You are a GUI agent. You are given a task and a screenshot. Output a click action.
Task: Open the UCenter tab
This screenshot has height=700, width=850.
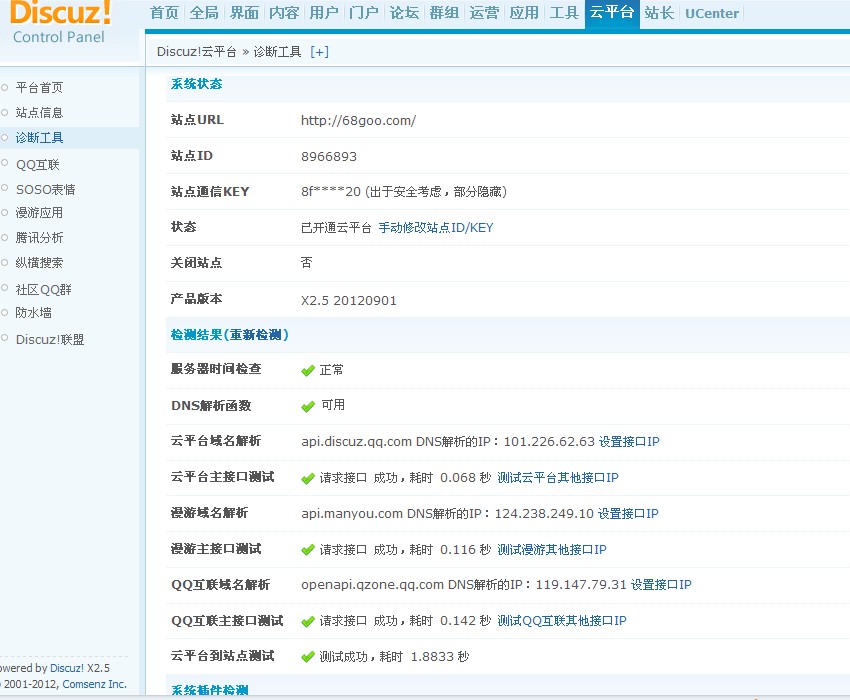point(712,13)
